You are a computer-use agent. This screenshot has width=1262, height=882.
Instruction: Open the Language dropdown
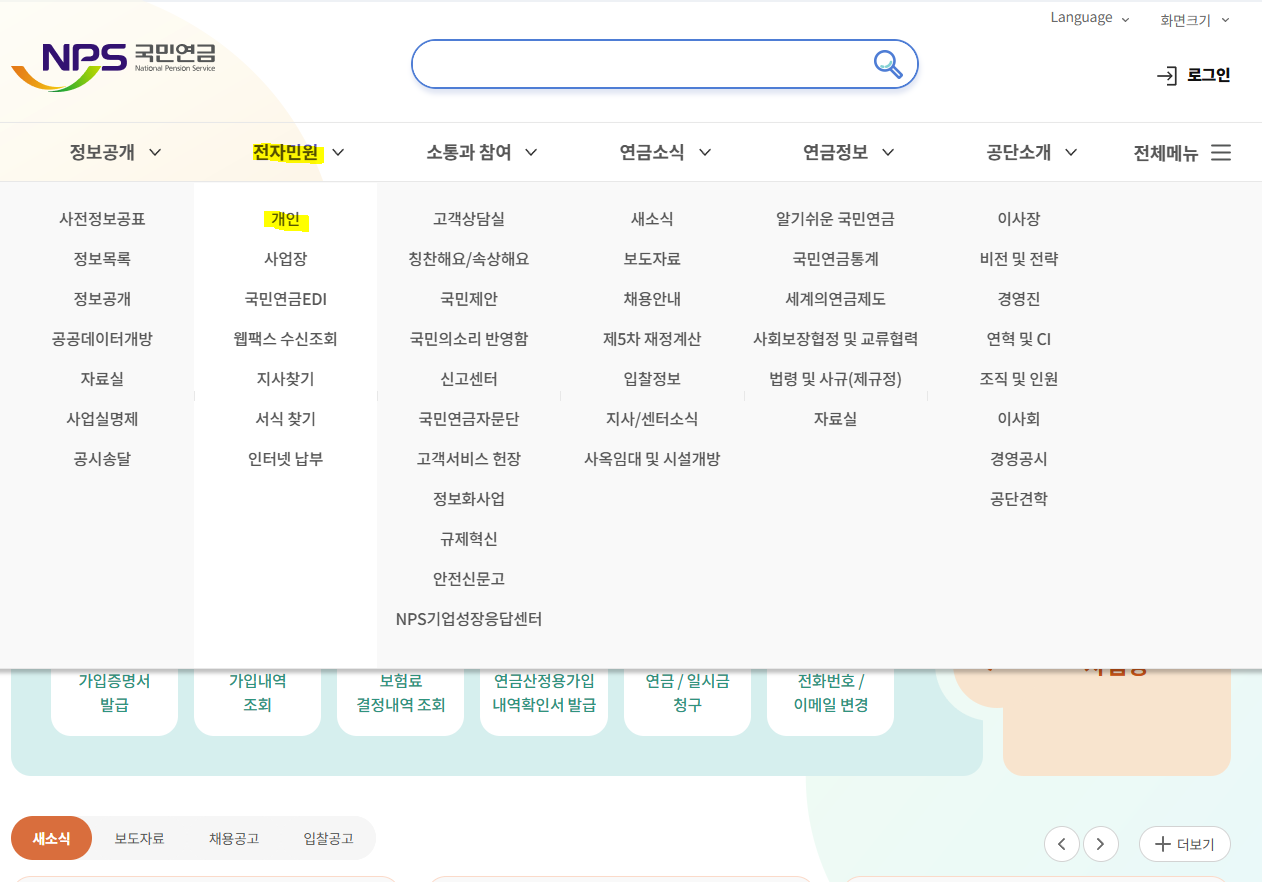point(1088,17)
